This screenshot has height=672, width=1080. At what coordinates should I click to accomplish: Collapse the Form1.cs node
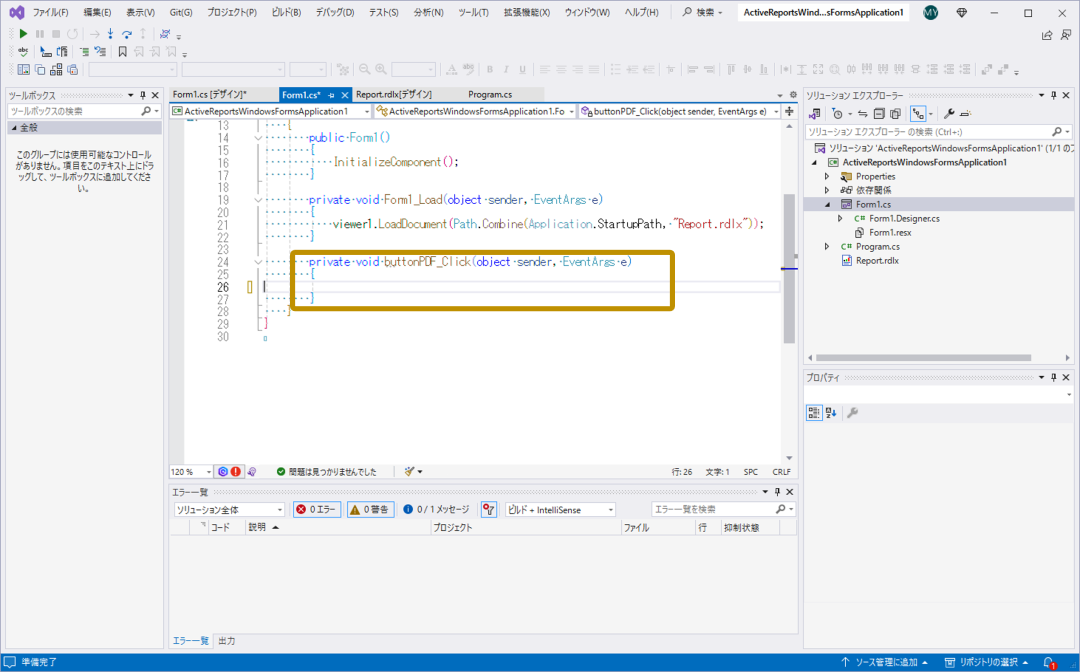click(827, 204)
